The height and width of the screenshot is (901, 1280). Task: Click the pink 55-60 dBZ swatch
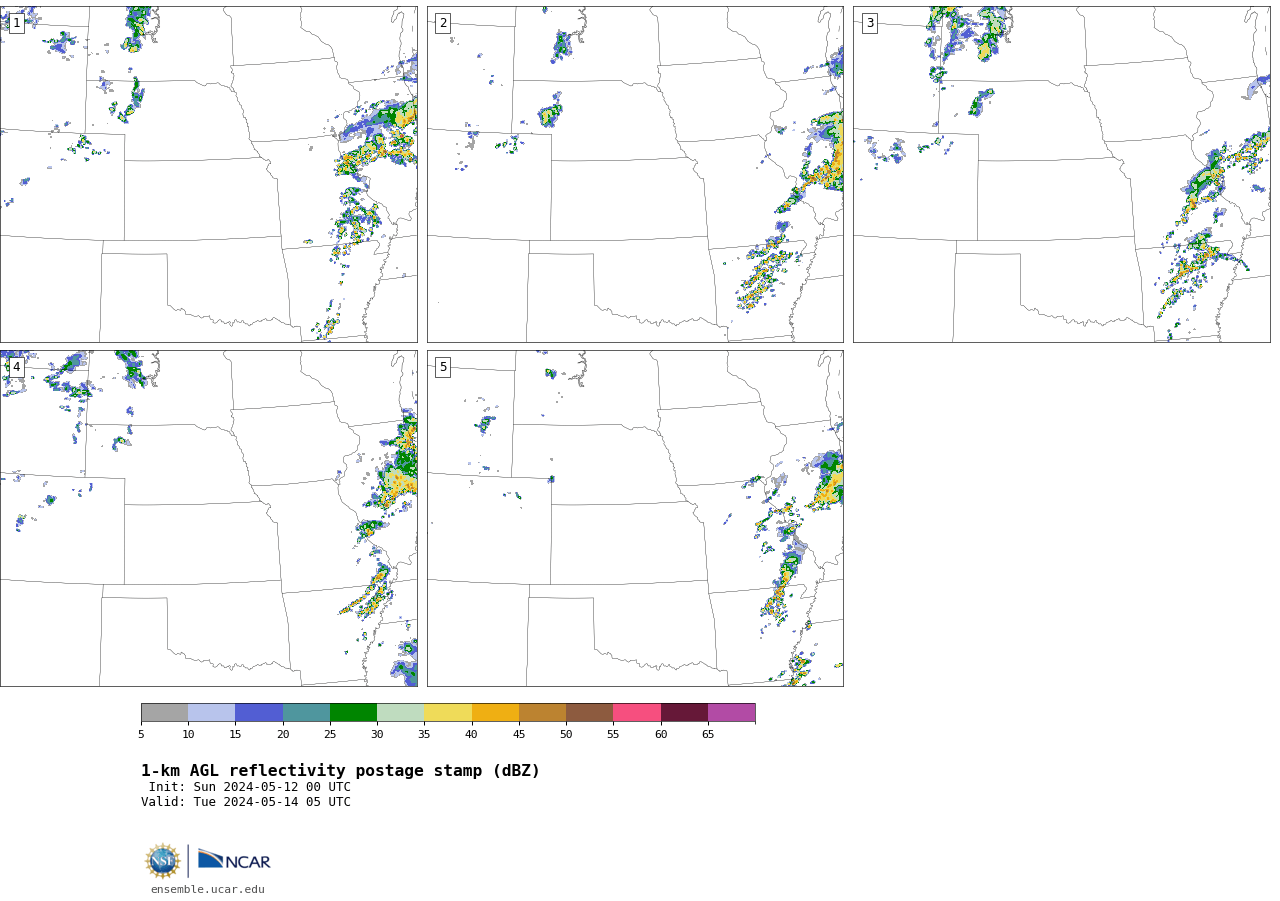coord(637,713)
